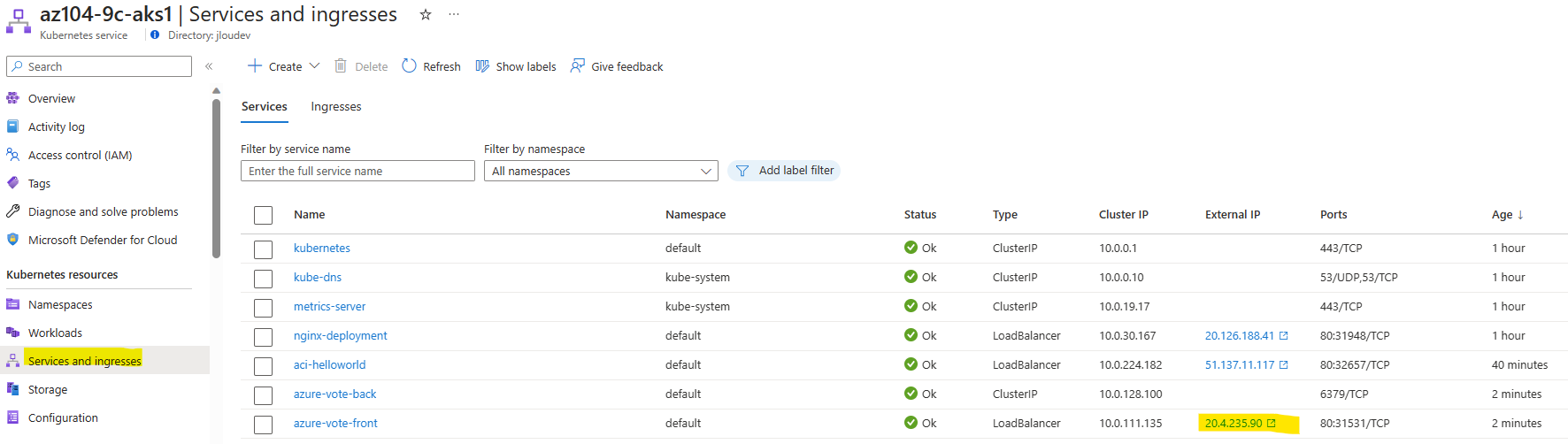Click the Services and ingresses sidebar icon
Screen dimensions: 1568x444
(12, 361)
